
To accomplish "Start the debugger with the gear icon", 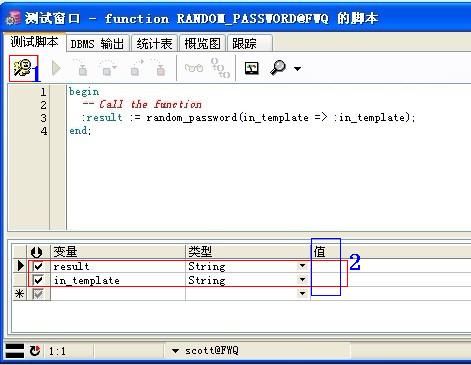I will coord(22,68).
